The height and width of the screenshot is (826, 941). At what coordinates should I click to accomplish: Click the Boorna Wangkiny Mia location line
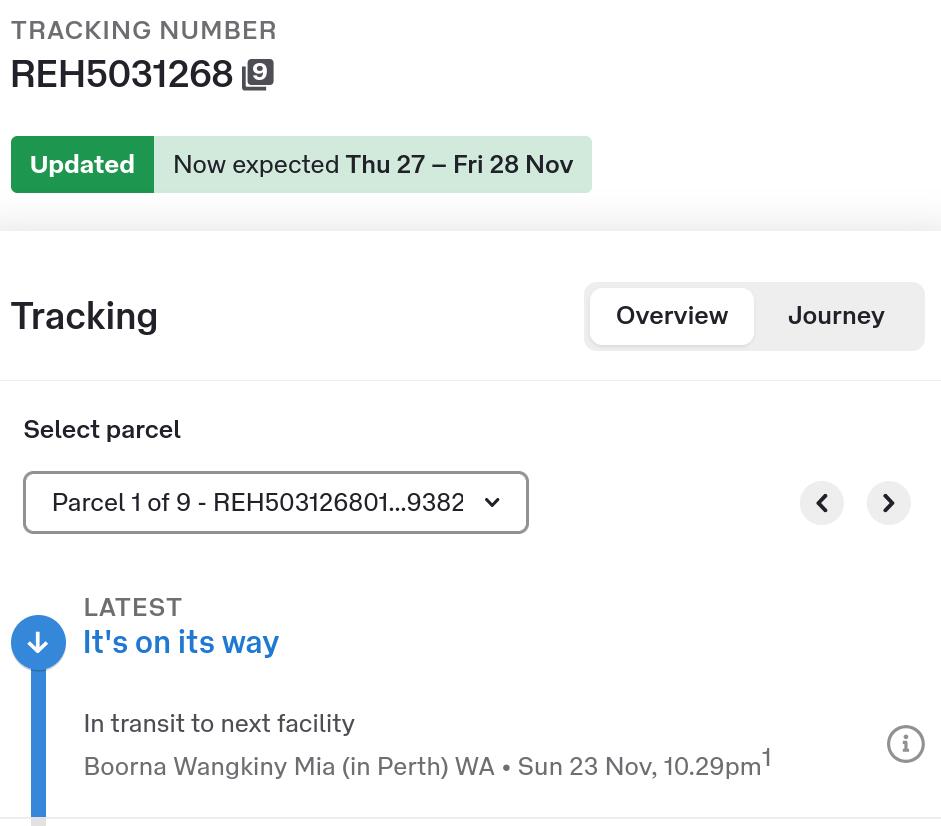tap(289, 767)
